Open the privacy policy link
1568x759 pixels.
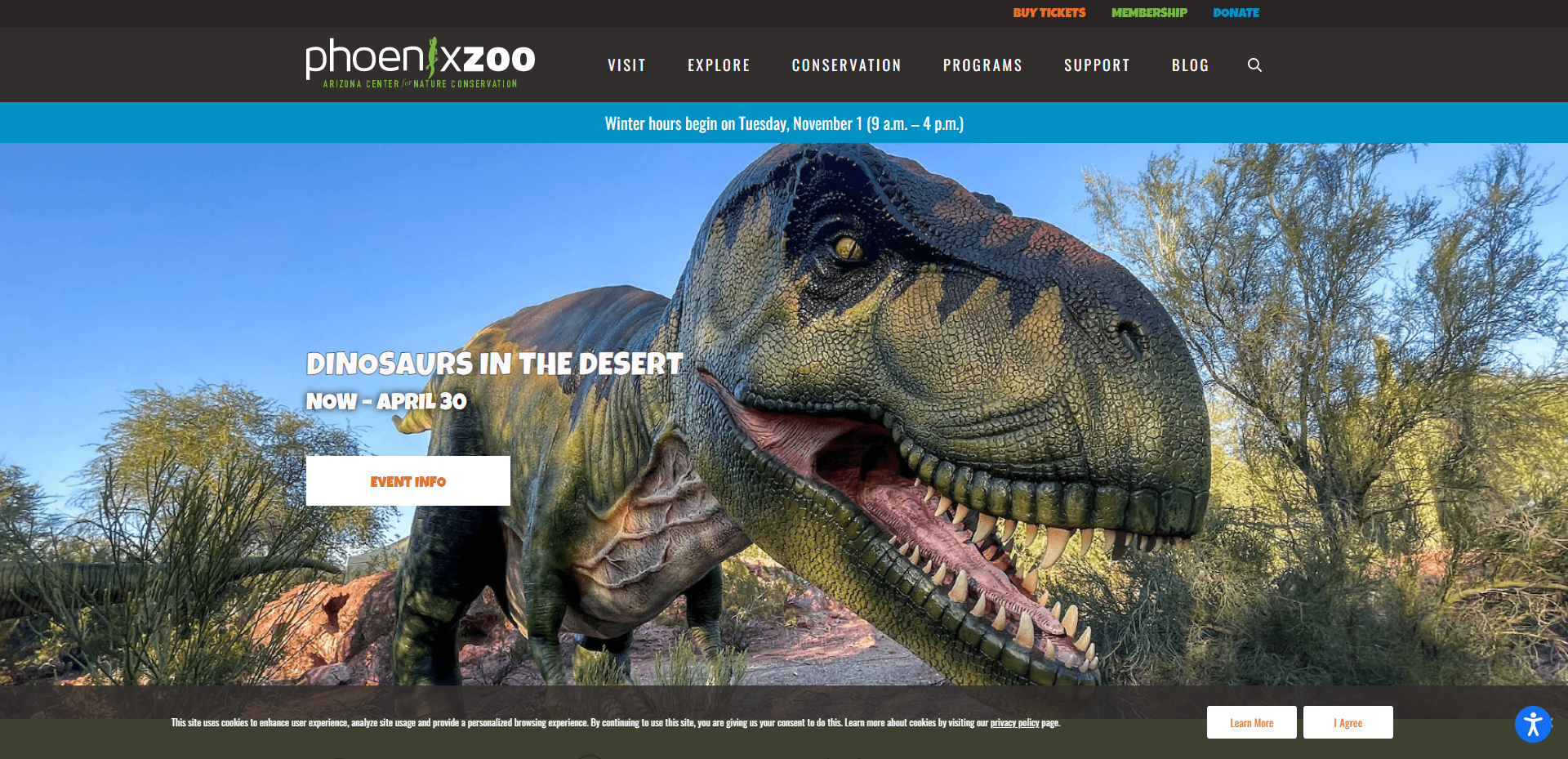(1014, 723)
